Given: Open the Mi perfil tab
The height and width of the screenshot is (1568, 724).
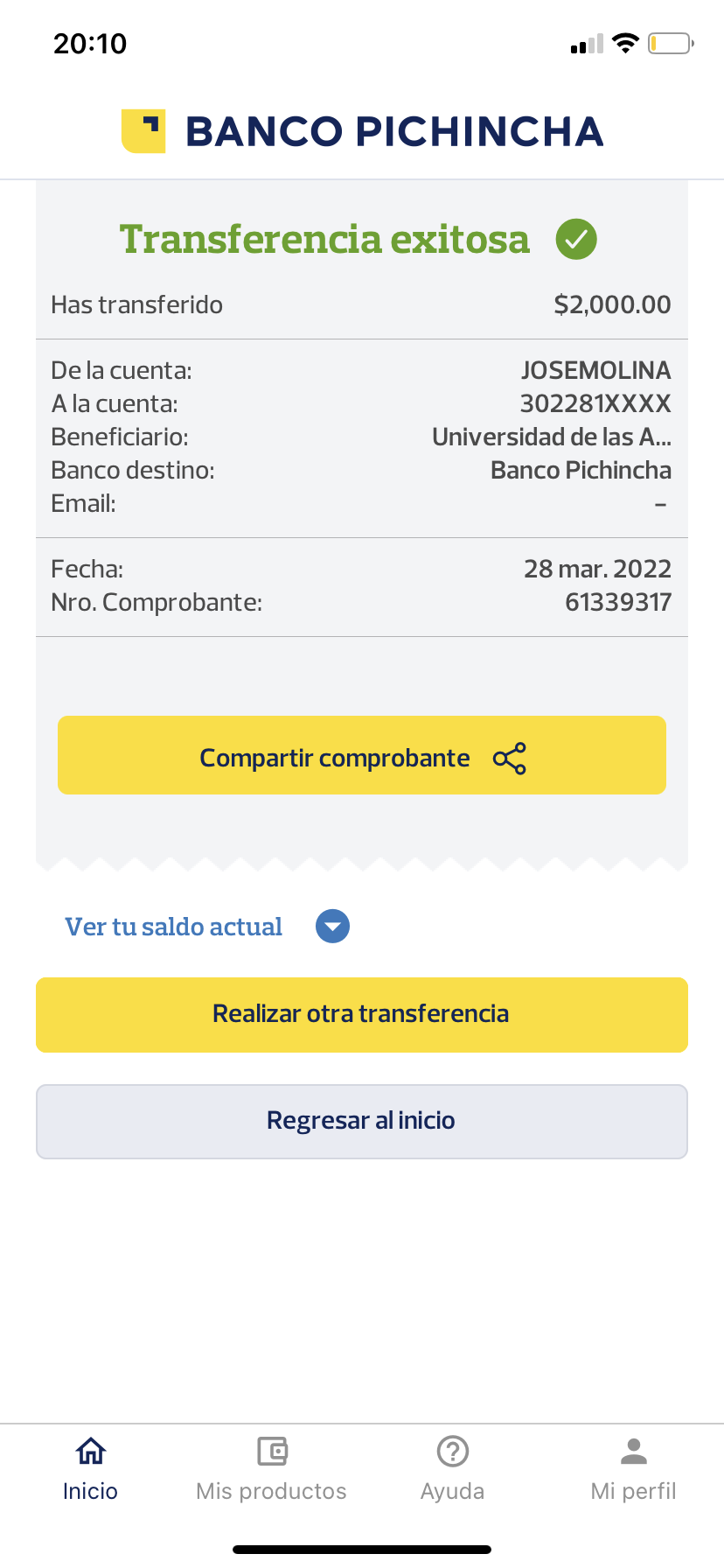Looking at the screenshot, I should (x=633, y=1491).
